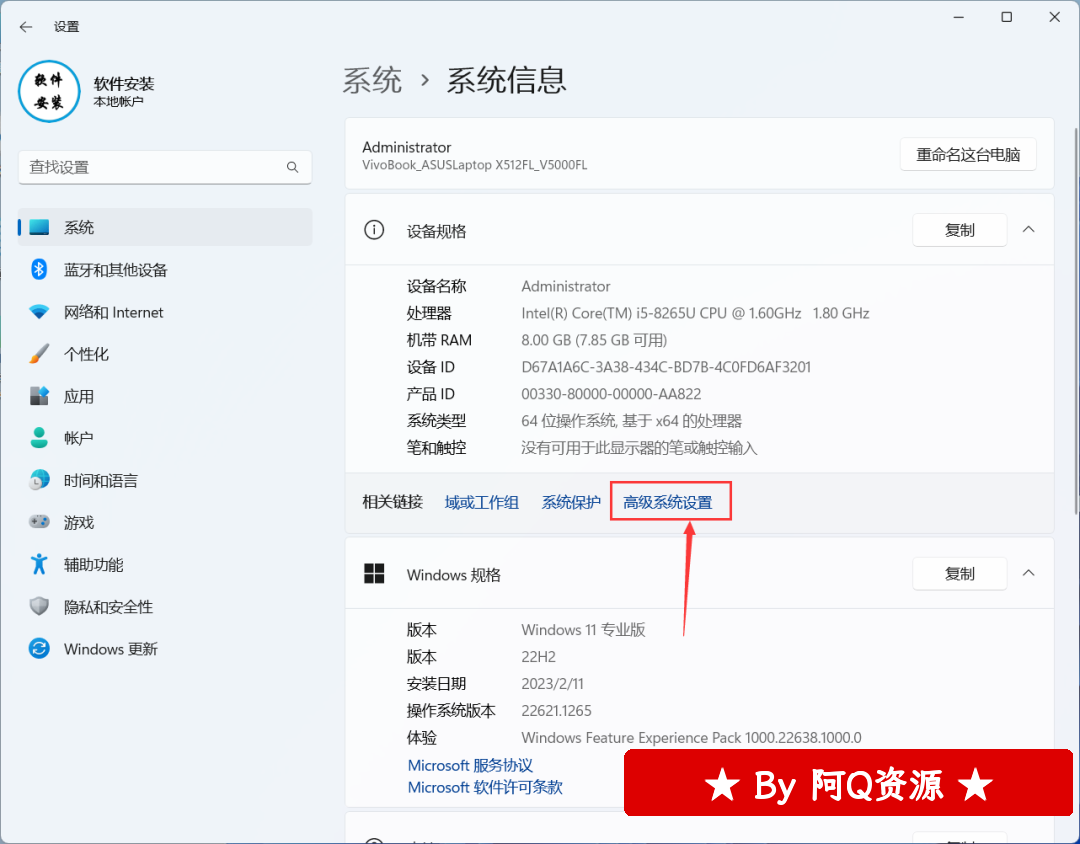
Task: Open Microsoft 服务协议 link
Action: [470, 765]
